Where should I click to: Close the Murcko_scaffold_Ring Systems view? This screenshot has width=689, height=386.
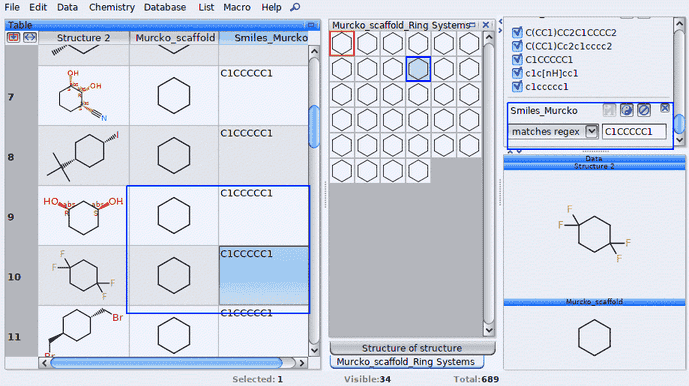click(486, 25)
